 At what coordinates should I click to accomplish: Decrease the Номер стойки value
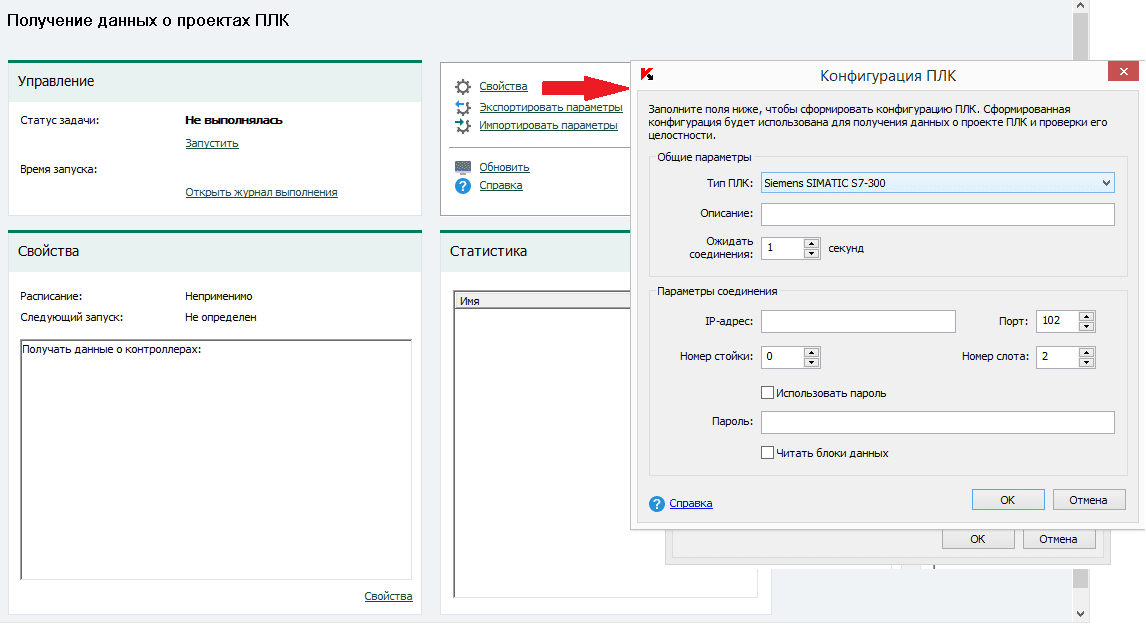(x=811, y=362)
